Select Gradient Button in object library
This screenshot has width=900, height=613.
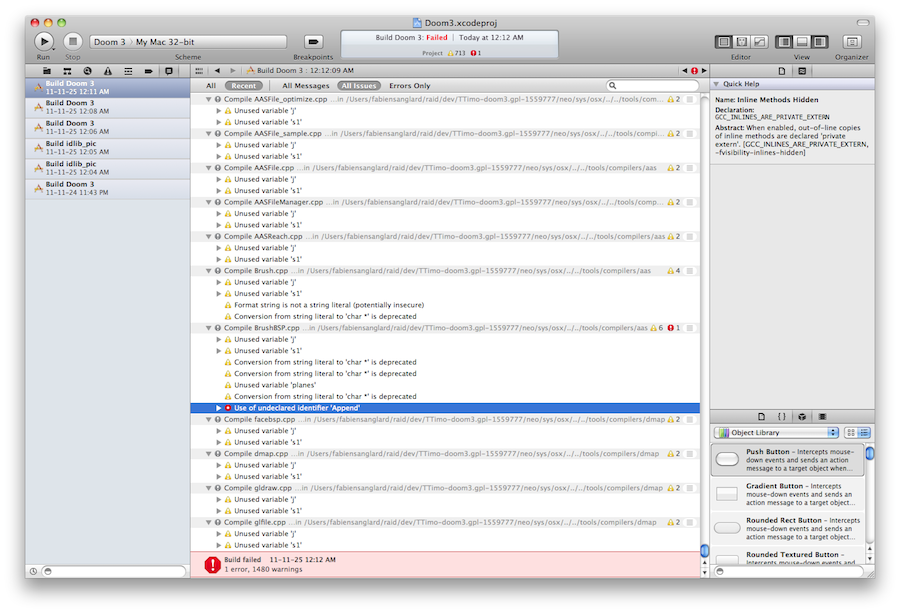tap(788, 494)
